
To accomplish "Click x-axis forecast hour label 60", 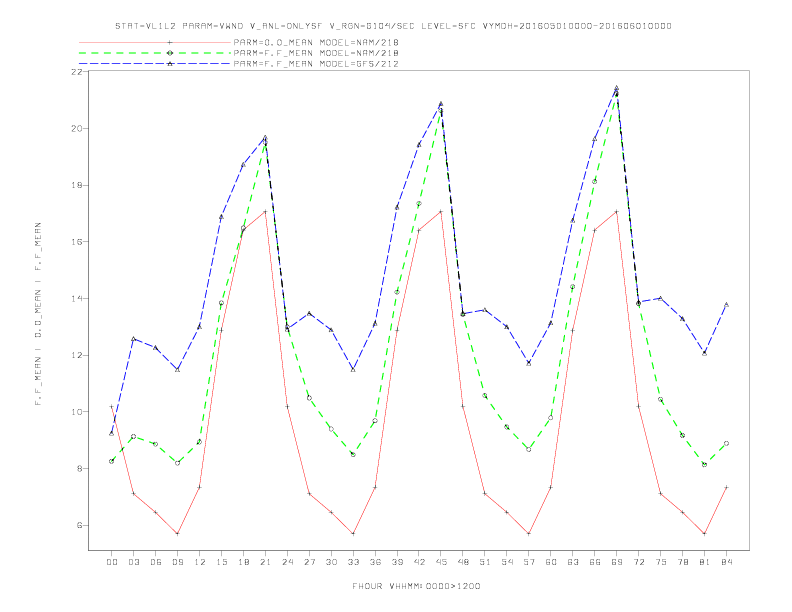I will (551, 562).
